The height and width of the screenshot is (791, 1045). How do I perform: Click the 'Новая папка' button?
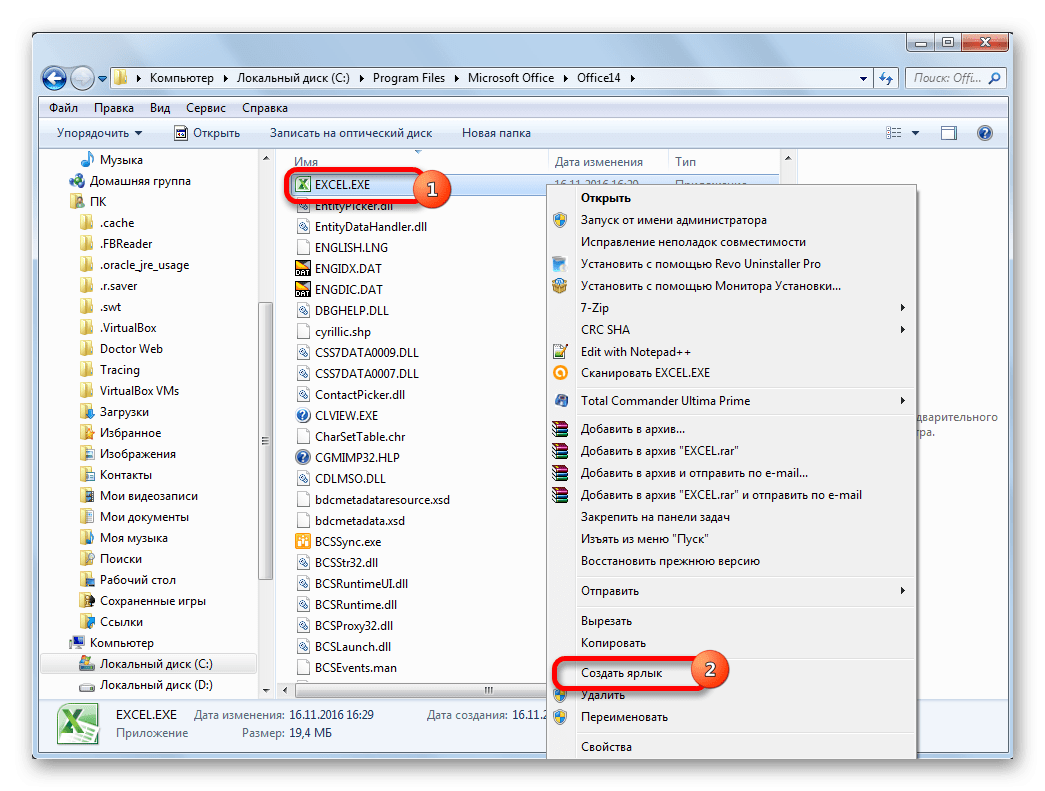pyautogui.click(x=496, y=133)
